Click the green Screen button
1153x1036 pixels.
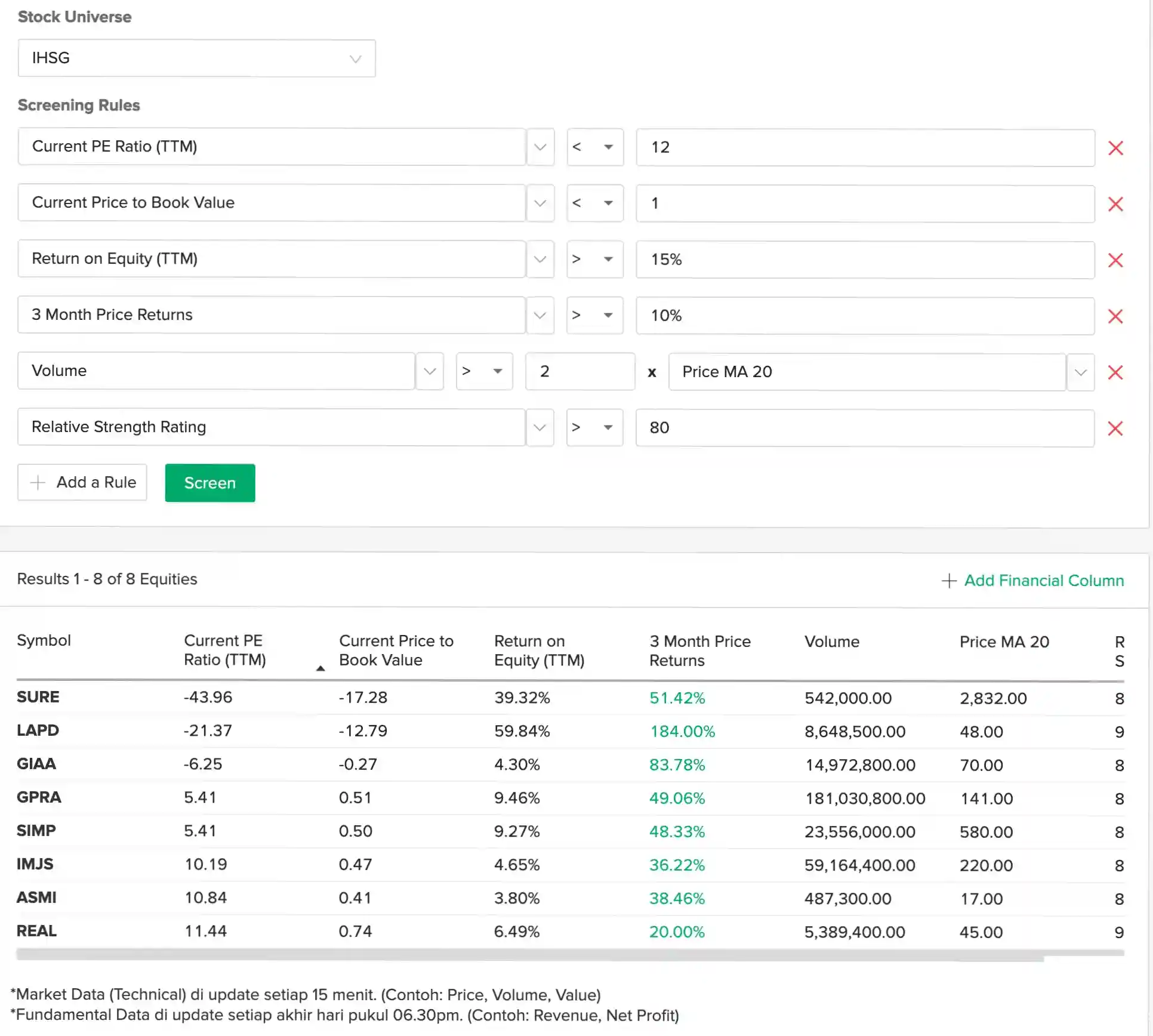pos(210,483)
